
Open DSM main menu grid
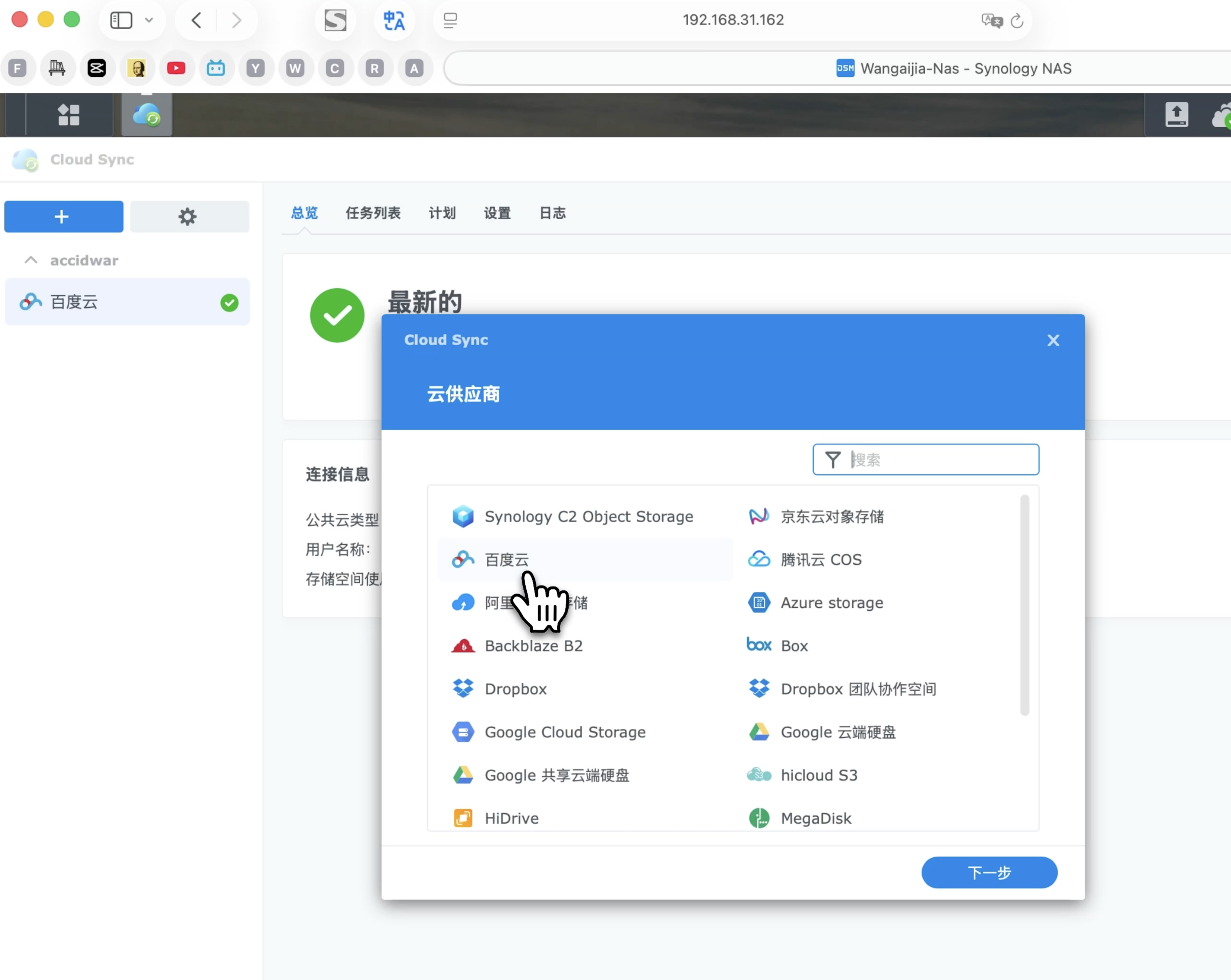(x=69, y=115)
